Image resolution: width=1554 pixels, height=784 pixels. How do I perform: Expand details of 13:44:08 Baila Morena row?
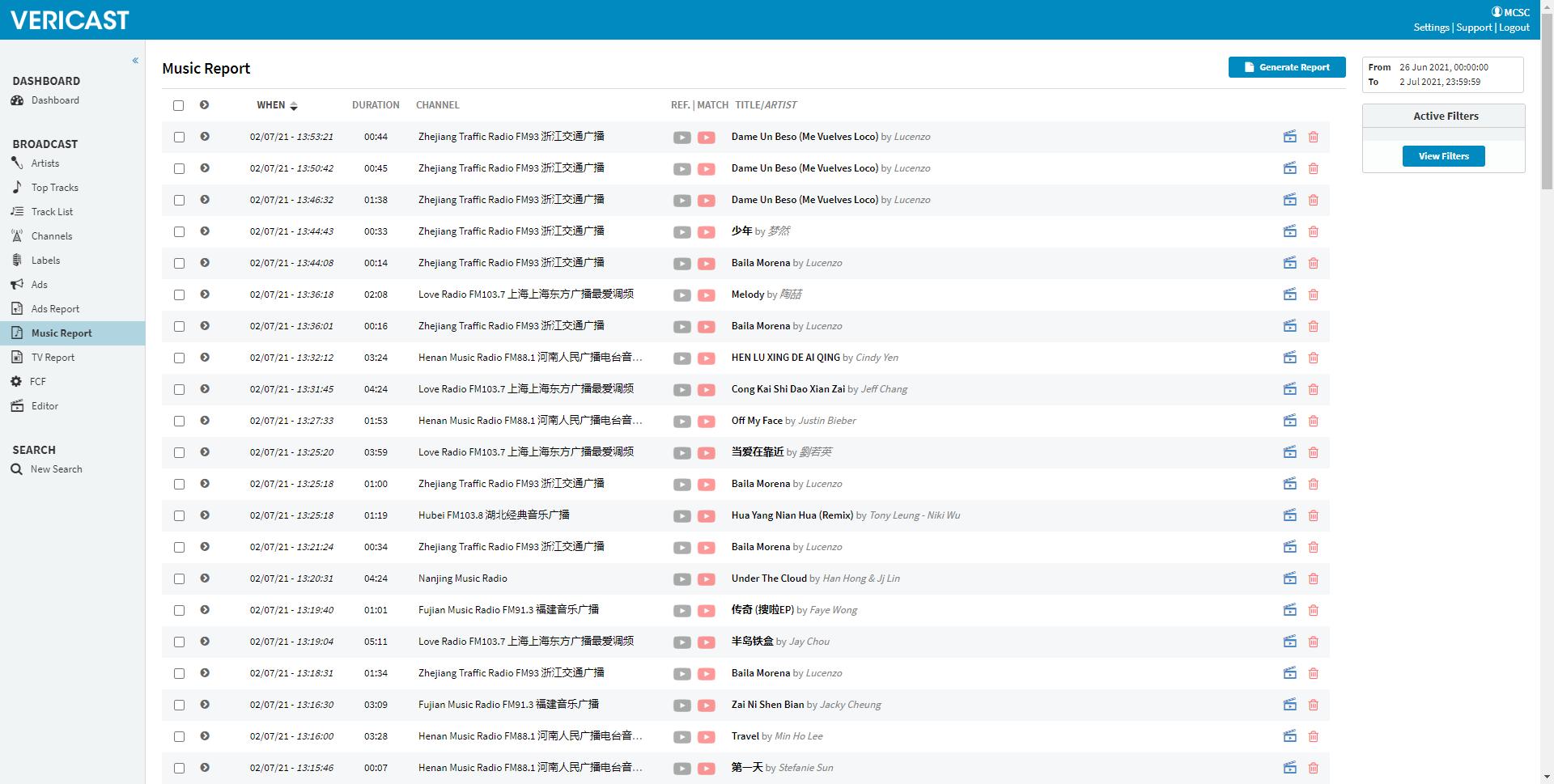[205, 262]
